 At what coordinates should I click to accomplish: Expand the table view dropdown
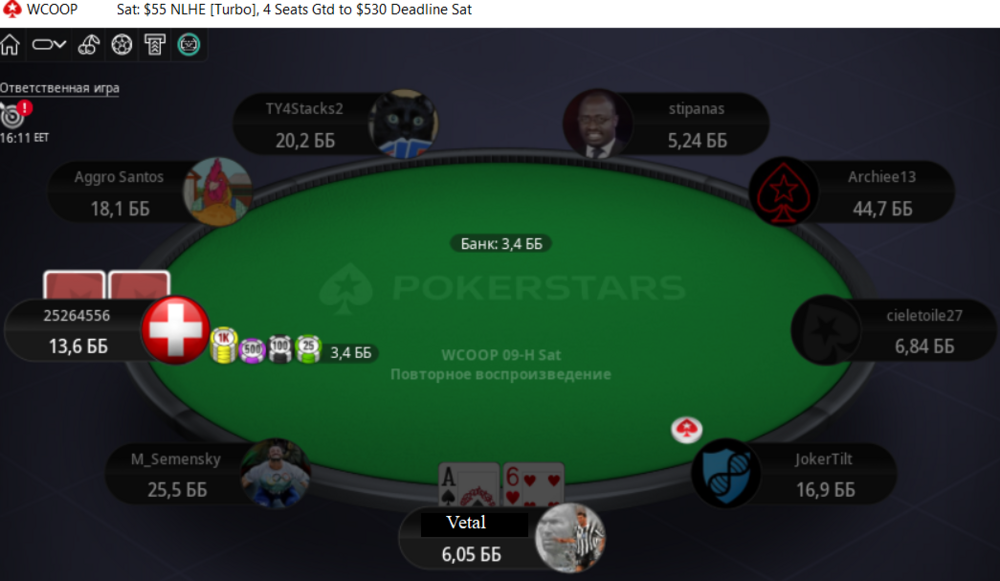click(x=49, y=45)
